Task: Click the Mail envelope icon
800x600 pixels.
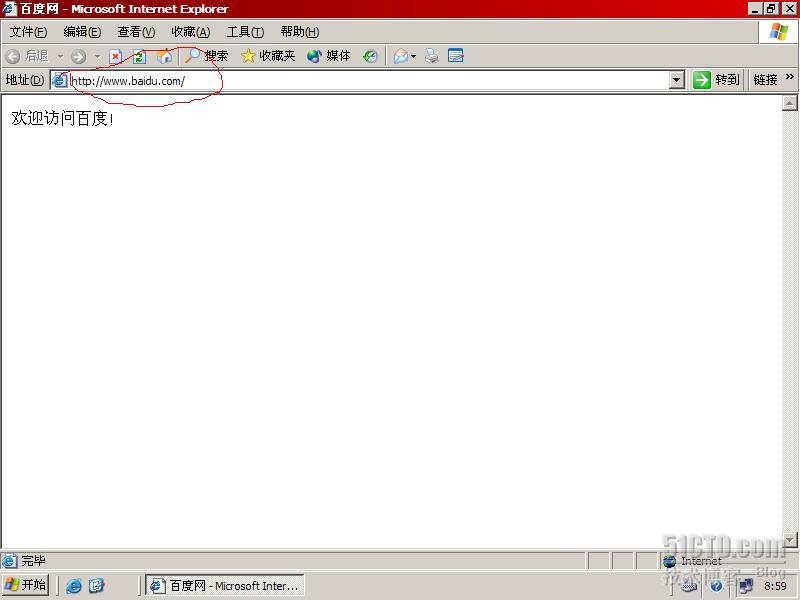Action: (401, 56)
